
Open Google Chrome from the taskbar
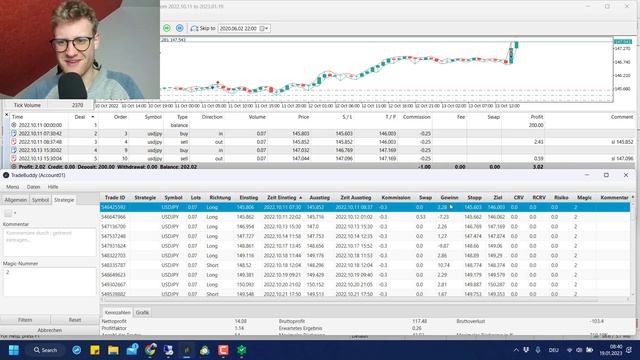point(150,350)
